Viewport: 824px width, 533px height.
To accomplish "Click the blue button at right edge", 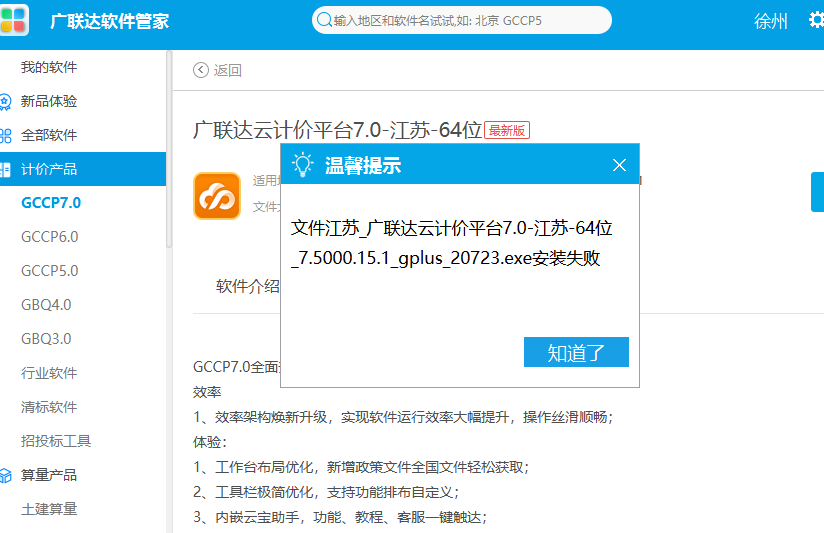I will coord(818,192).
